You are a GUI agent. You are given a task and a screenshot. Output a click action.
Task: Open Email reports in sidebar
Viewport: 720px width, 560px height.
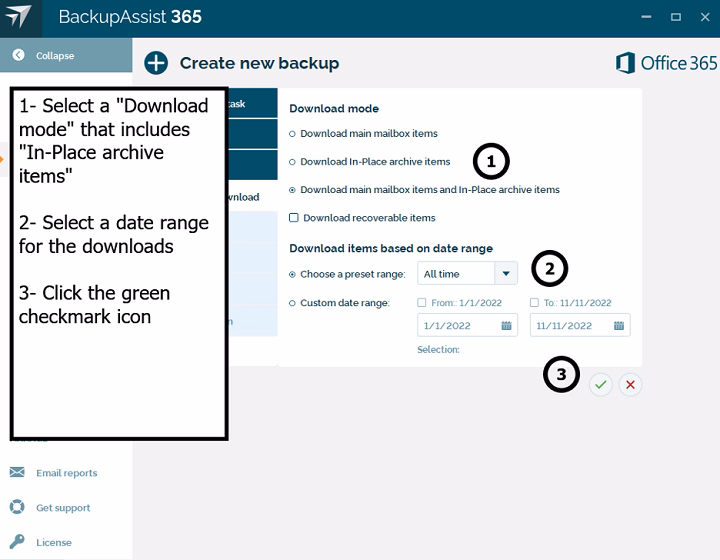tap(66, 473)
